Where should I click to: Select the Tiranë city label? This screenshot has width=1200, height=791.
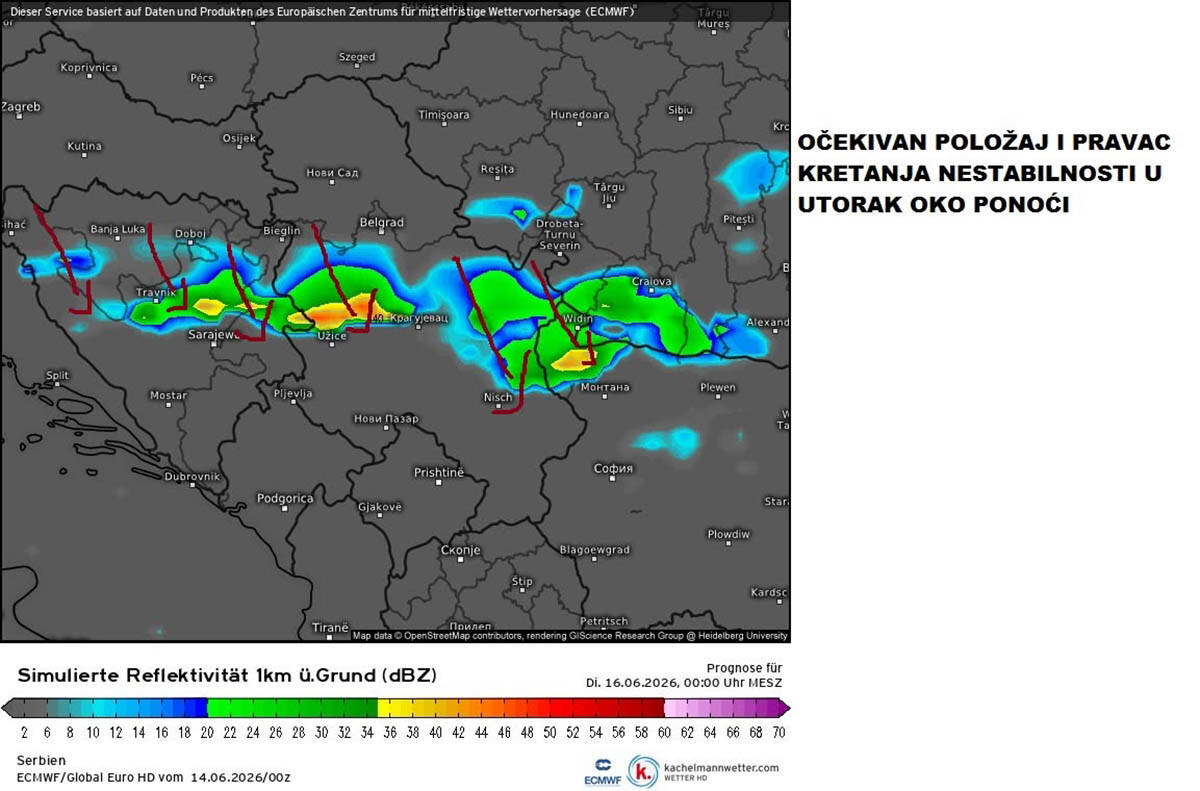[330, 627]
